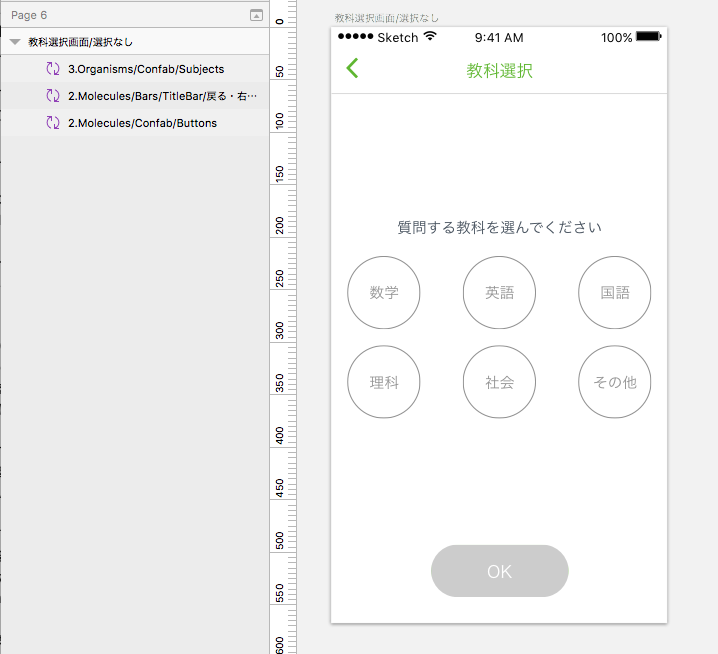The width and height of the screenshot is (718, 654).
Task: Click the Wi-Fi icon in status bar
Action: [x=430, y=36]
